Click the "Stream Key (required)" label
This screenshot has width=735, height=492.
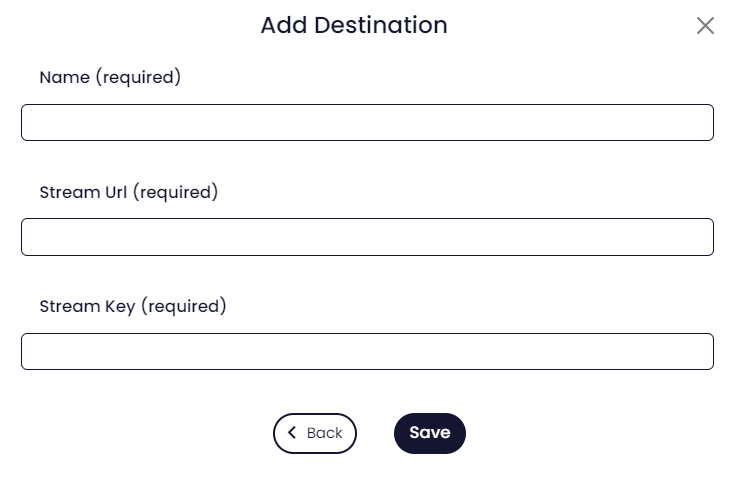tap(133, 306)
